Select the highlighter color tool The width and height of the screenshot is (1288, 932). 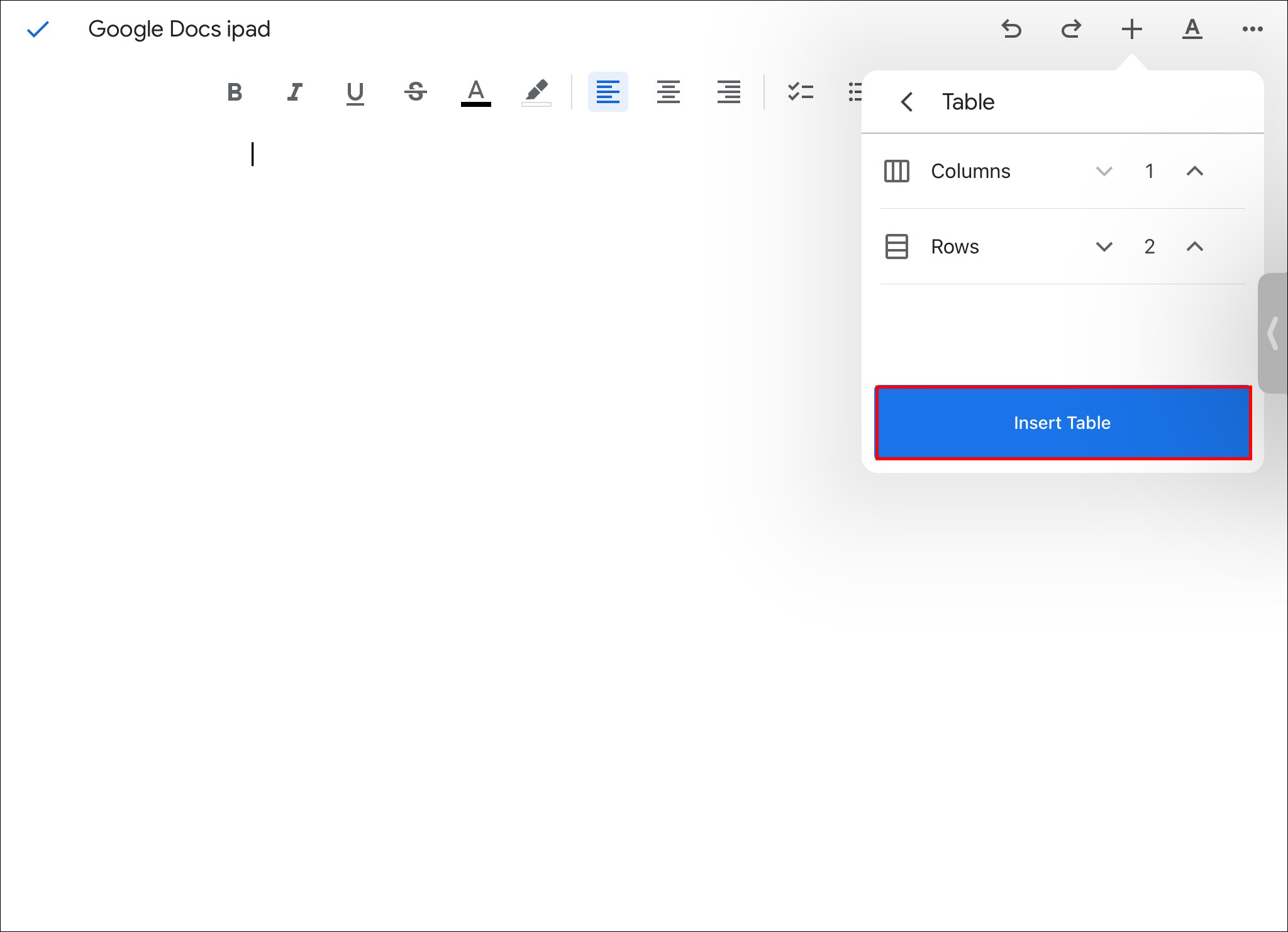(536, 92)
